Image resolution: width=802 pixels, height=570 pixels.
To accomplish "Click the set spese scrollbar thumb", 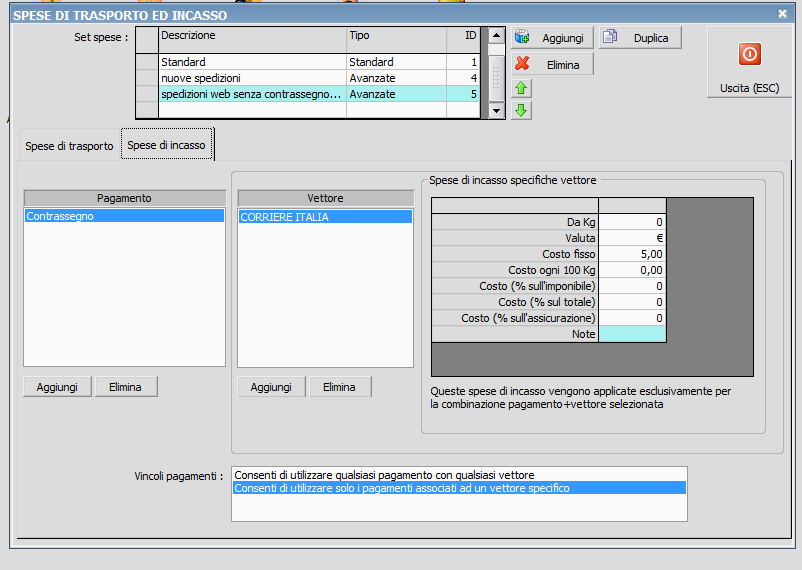I will coord(496,78).
